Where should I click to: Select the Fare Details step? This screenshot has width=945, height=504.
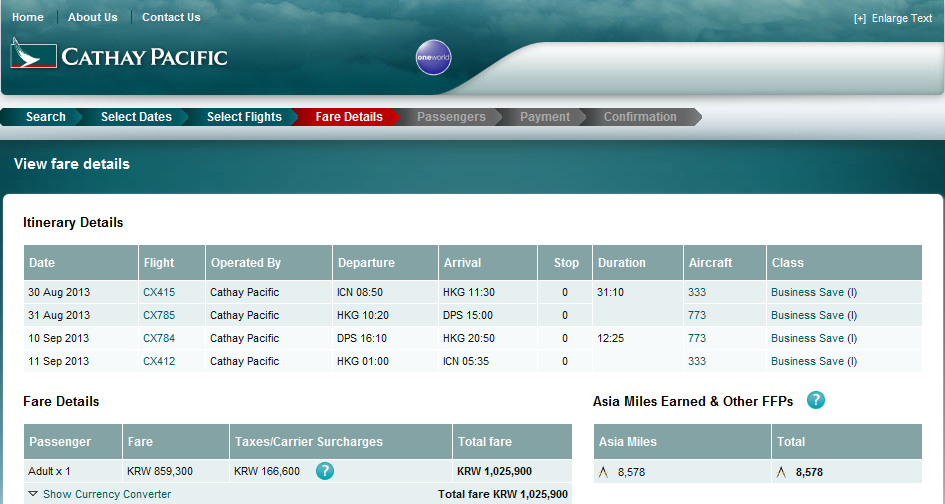pos(349,117)
